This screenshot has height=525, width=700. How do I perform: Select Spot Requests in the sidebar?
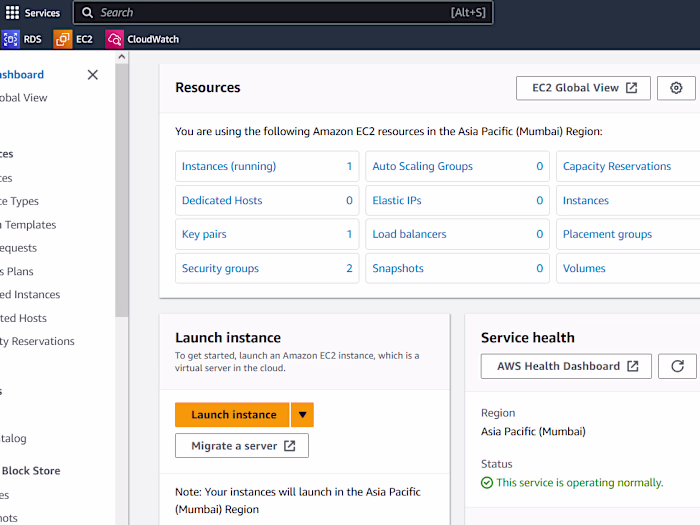tap(18, 248)
